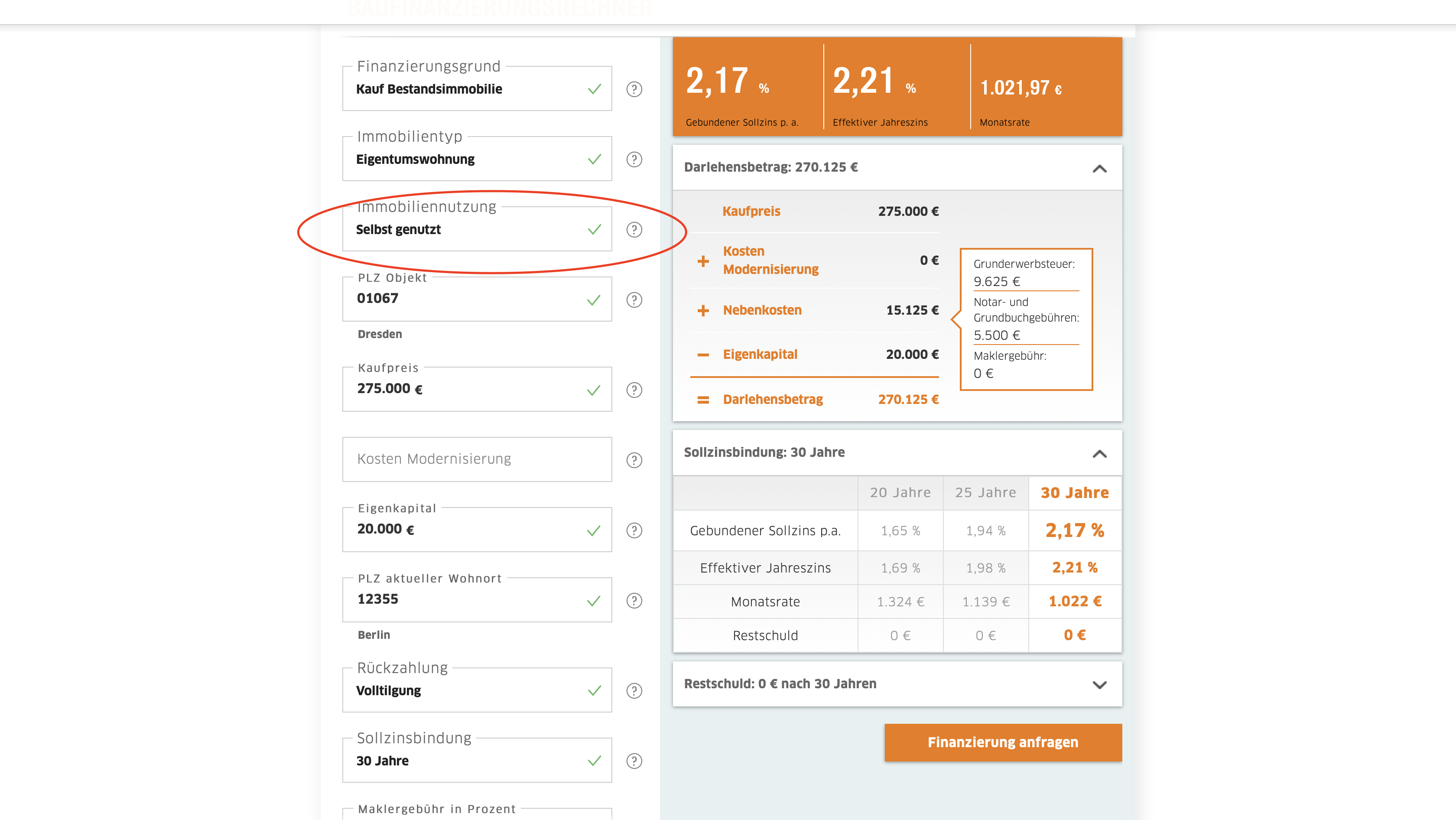
Task: Select the 20 Jahre column header
Action: click(900, 493)
